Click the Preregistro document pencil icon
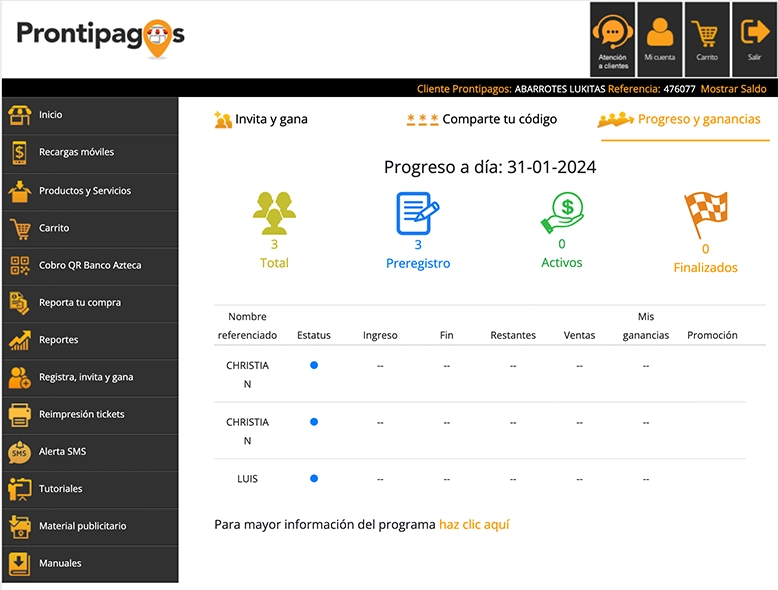778x590 pixels. [x=418, y=213]
